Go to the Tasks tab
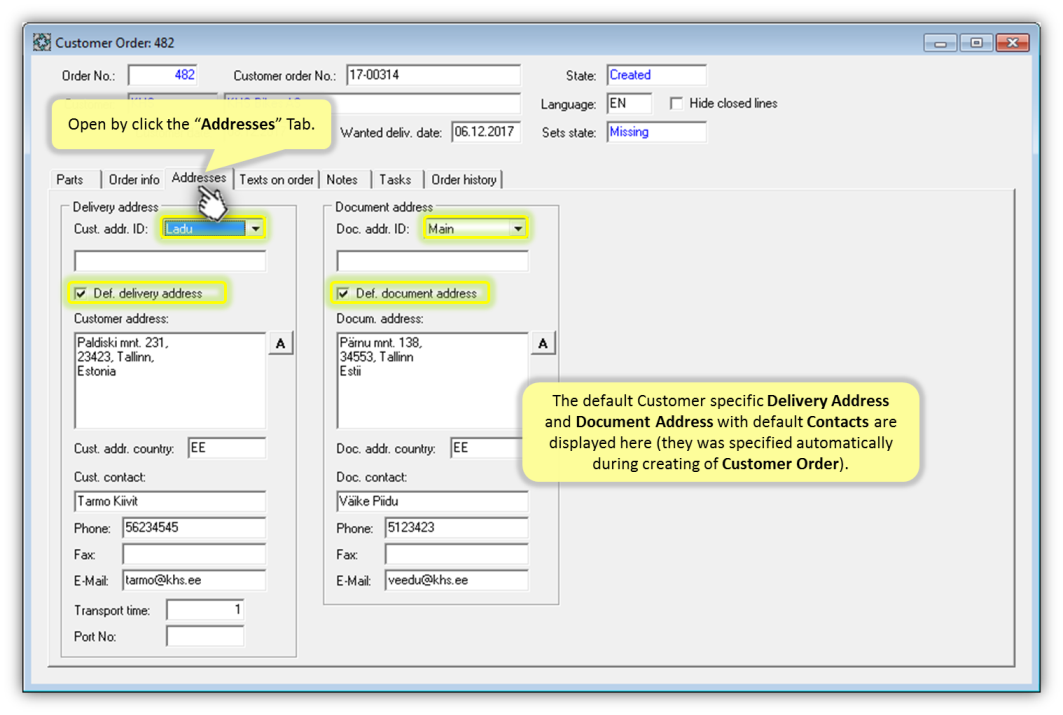The width and height of the screenshot is (1063, 715). 395,180
